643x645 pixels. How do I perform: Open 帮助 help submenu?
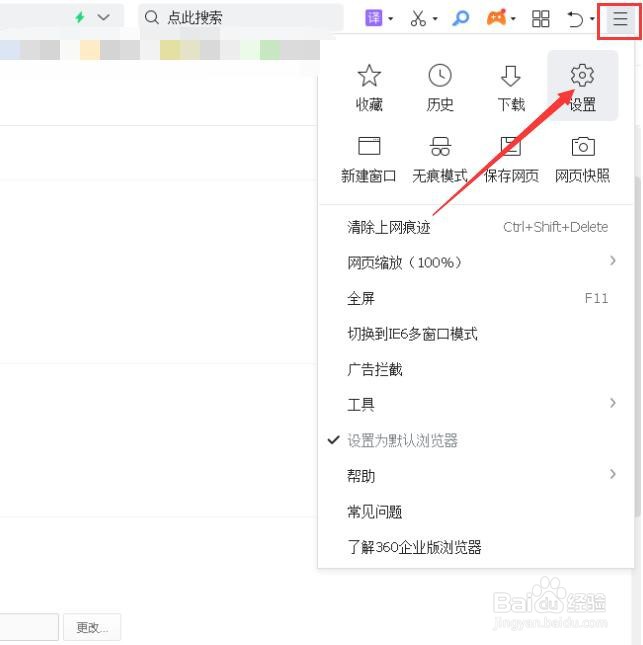coord(476,476)
